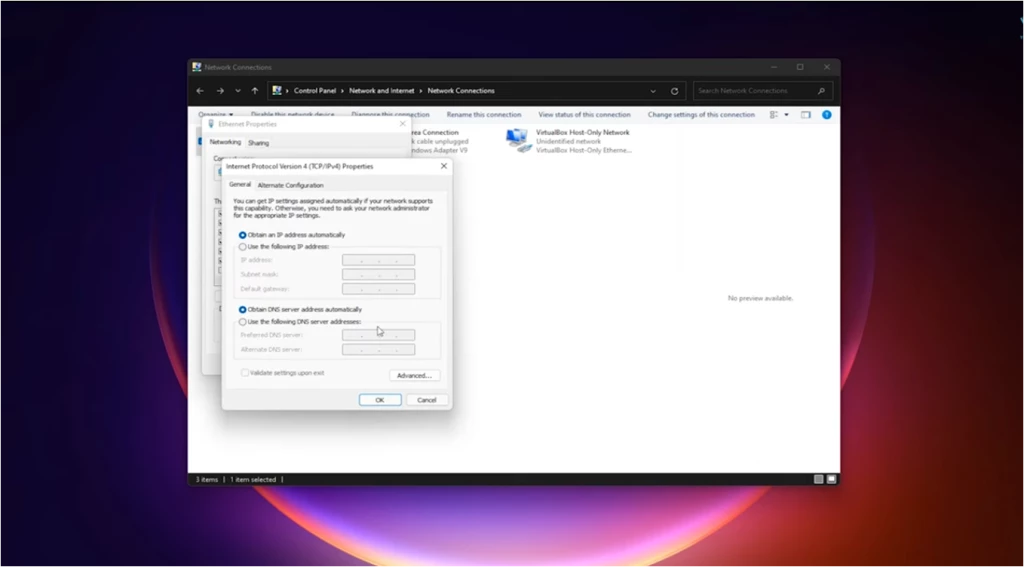Click the search magnifier icon
Viewport: 1024px width, 567px height.
click(822, 91)
